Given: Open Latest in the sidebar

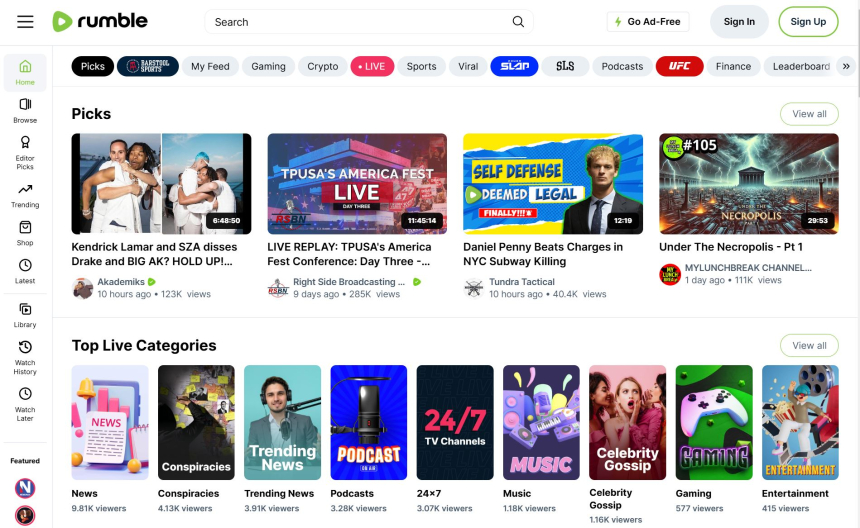Looking at the screenshot, I should 25,271.
